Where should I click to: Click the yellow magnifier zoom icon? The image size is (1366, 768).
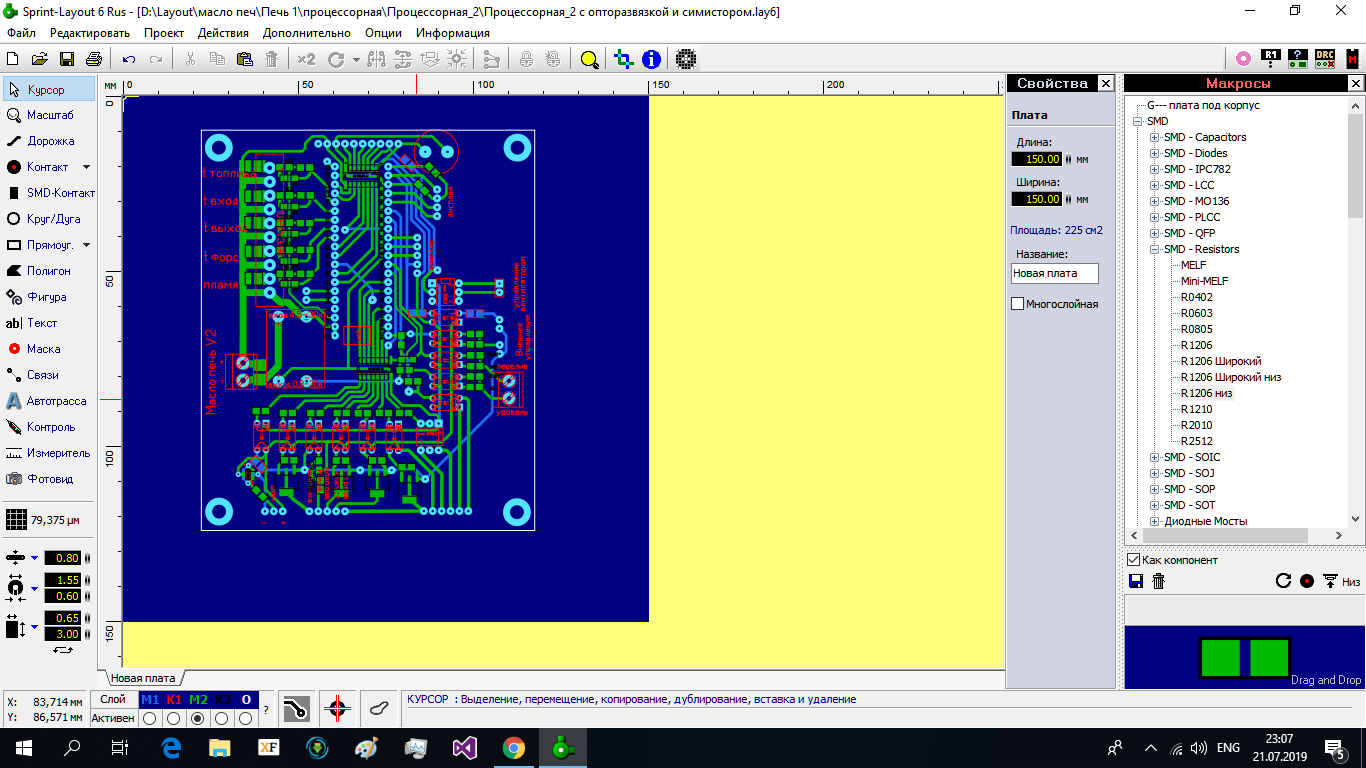pyautogui.click(x=589, y=59)
